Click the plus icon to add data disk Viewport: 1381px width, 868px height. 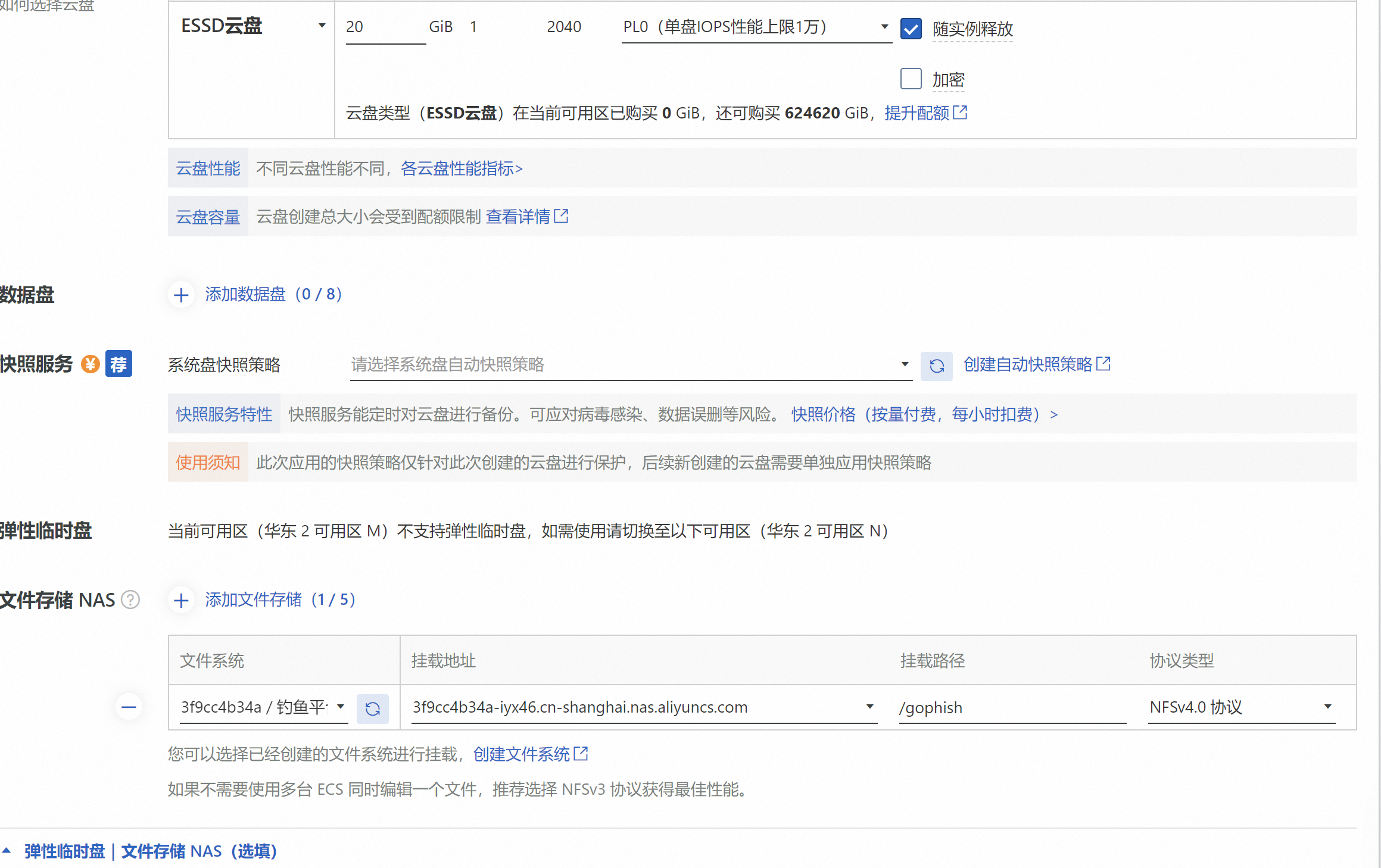181,295
